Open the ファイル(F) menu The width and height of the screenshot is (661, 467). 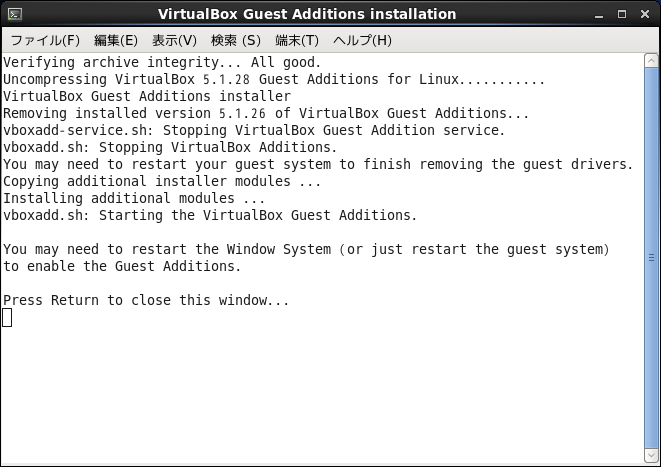[x=45, y=40]
